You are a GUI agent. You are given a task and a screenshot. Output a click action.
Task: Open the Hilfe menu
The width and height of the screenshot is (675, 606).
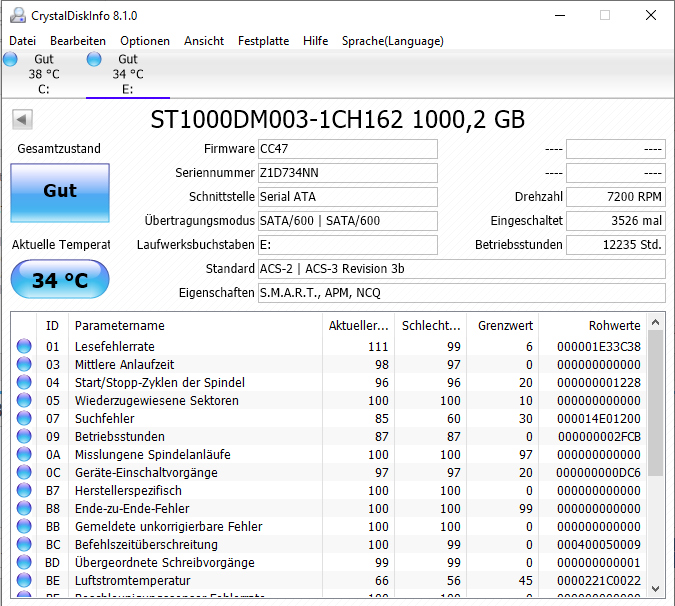[316, 41]
